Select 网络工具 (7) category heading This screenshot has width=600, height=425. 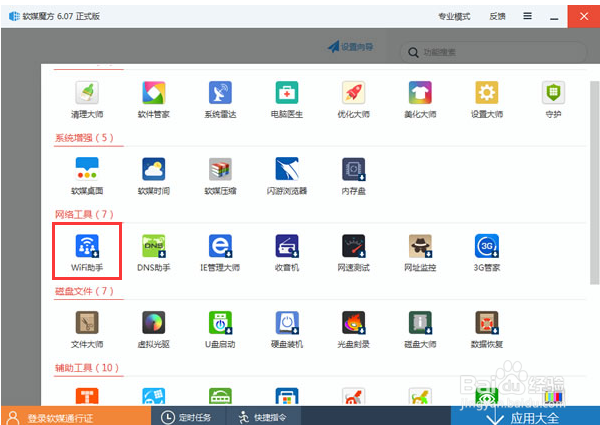click(84, 214)
